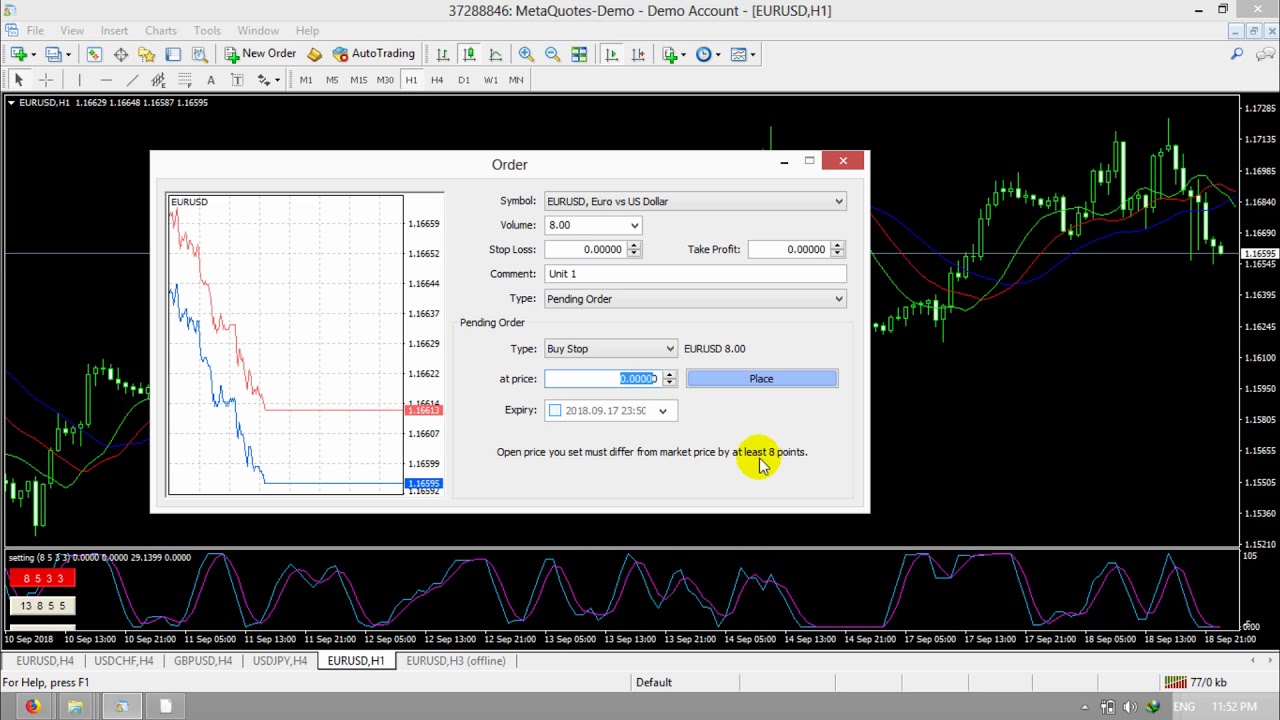Image resolution: width=1280 pixels, height=720 pixels.
Task: Switch to H4 timeframe
Action: tap(437, 80)
